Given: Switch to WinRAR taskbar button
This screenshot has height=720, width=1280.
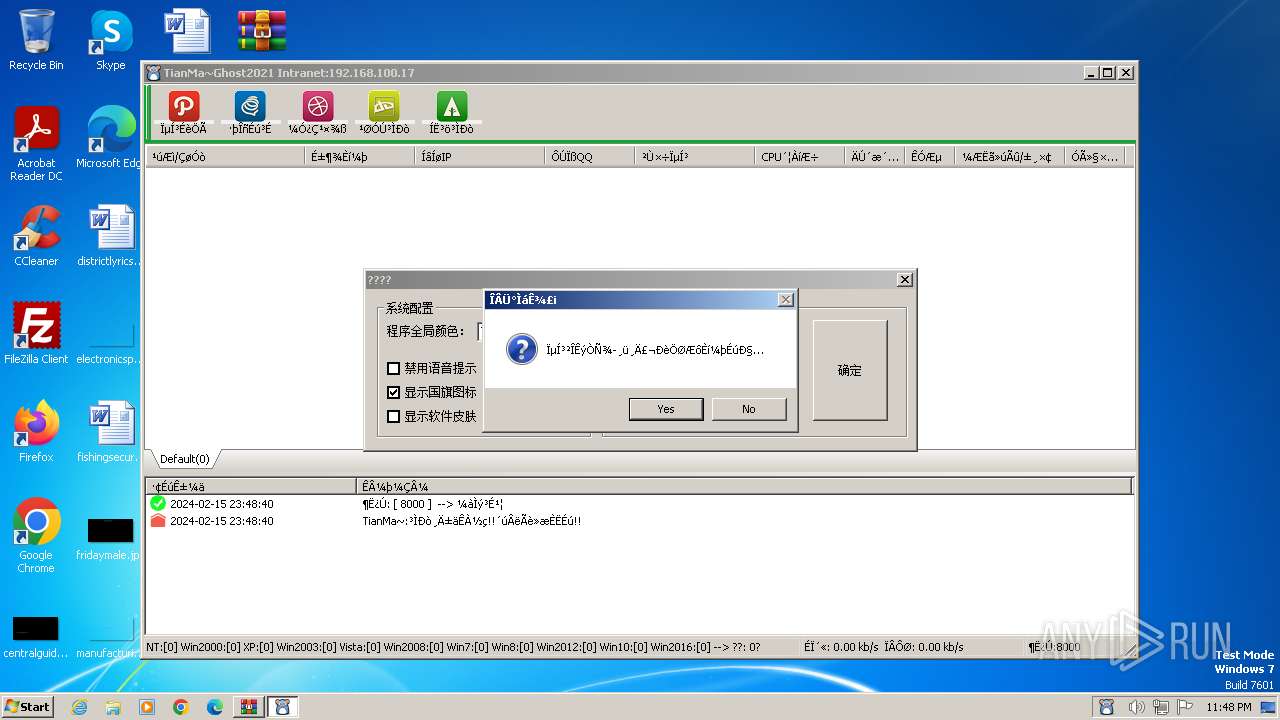Looking at the screenshot, I should click(249, 707).
